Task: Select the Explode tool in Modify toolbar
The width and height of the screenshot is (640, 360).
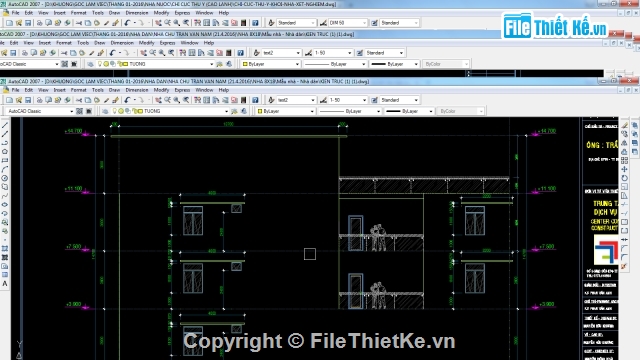Action: [624, 266]
